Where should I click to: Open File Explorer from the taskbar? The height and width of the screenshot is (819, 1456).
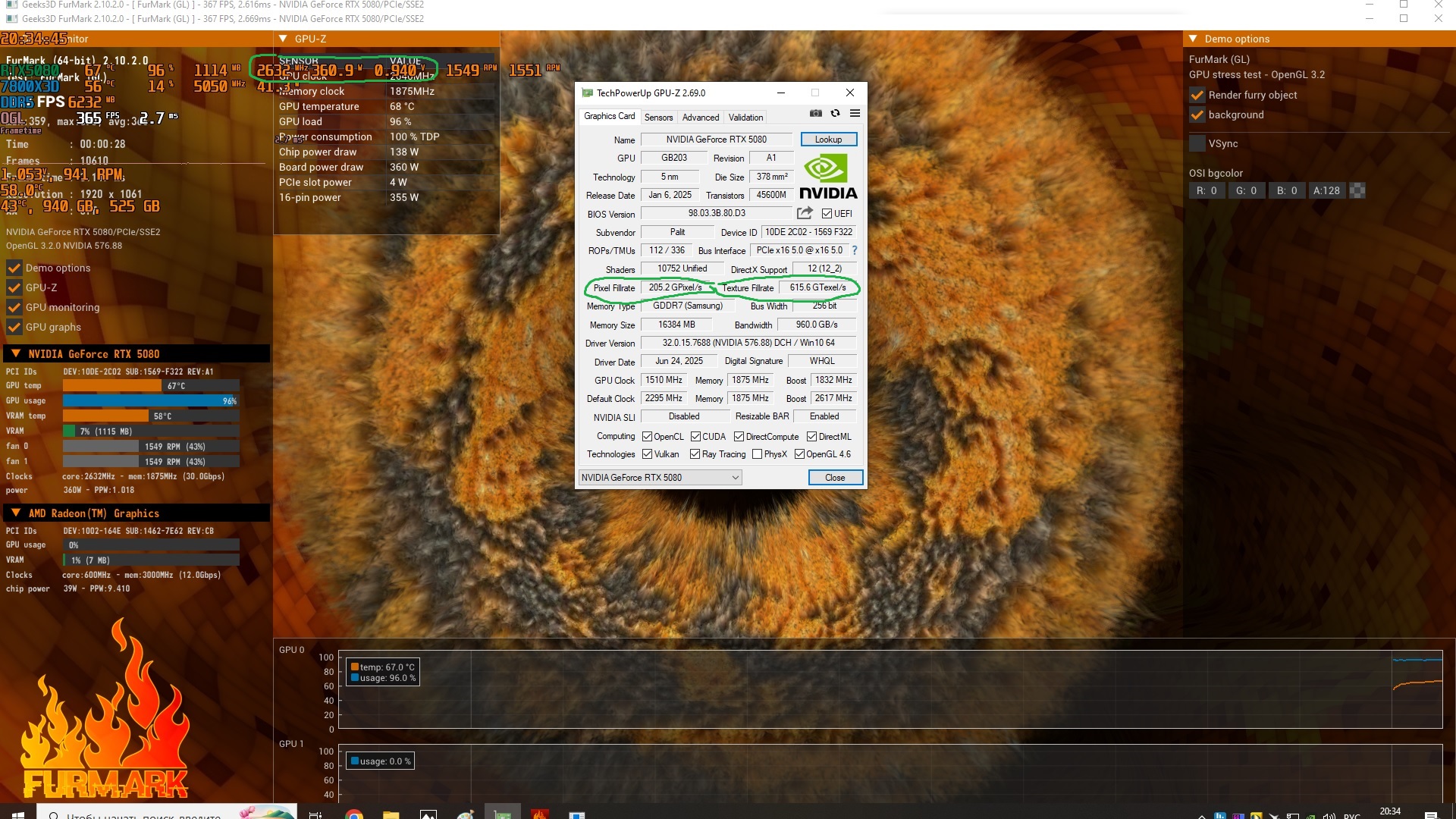coord(391,814)
